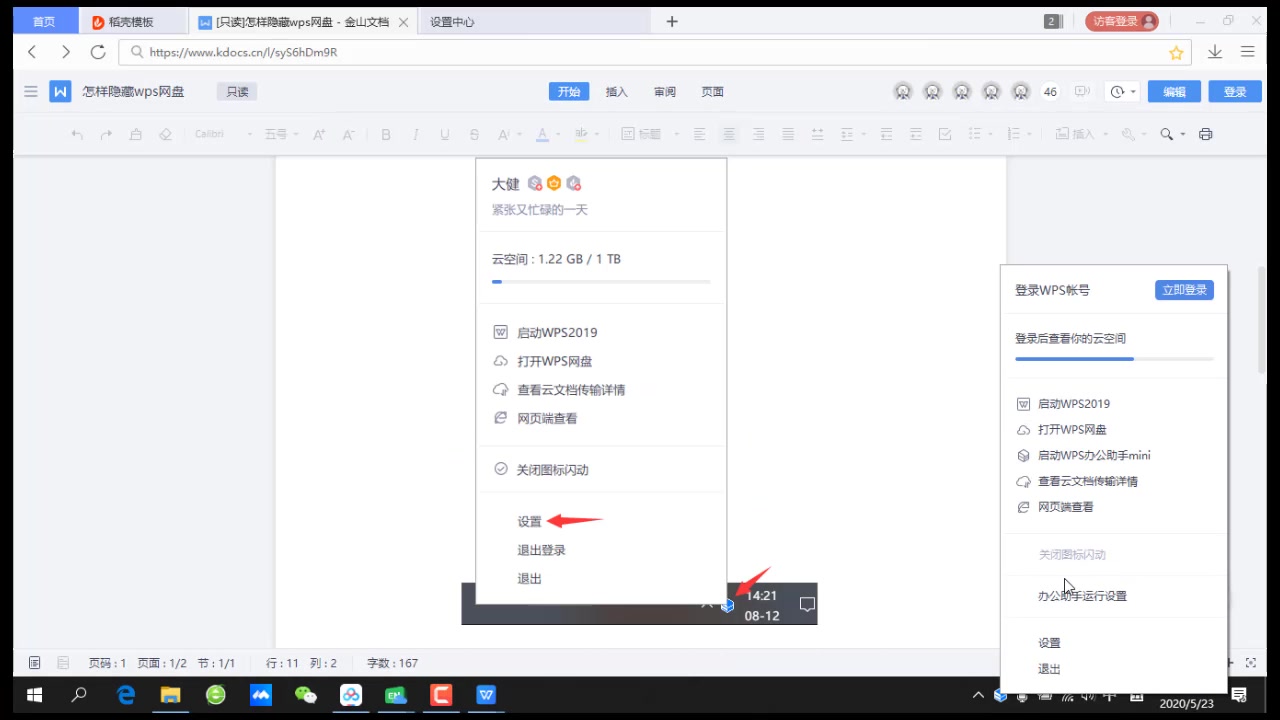This screenshot has height=720, width=1280.
Task: Open the 五号 font size dropdown
Action: 281,134
